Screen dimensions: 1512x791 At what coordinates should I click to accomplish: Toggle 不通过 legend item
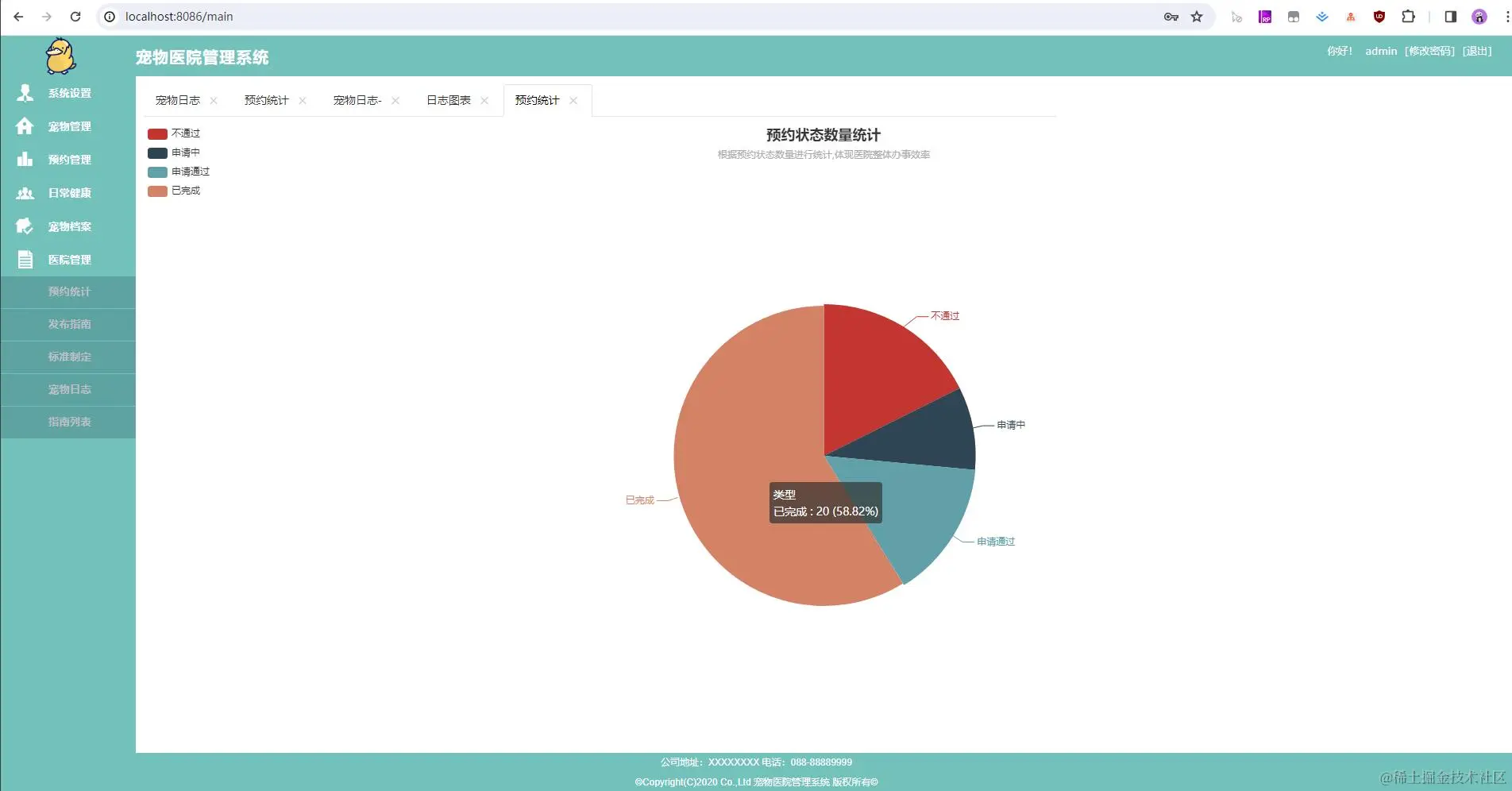coord(174,133)
